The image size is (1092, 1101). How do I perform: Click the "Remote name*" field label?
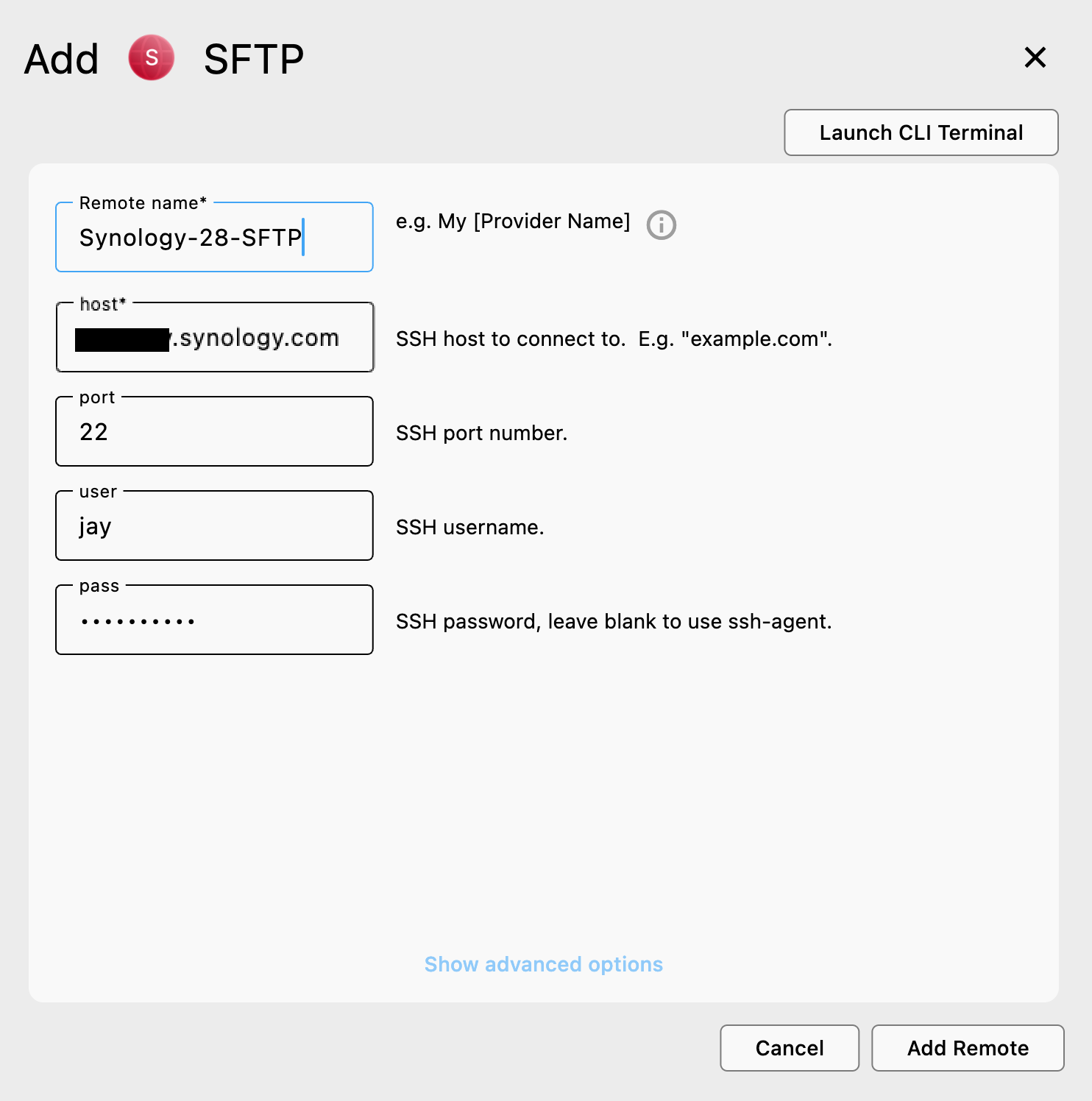pyautogui.click(x=142, y=202)
